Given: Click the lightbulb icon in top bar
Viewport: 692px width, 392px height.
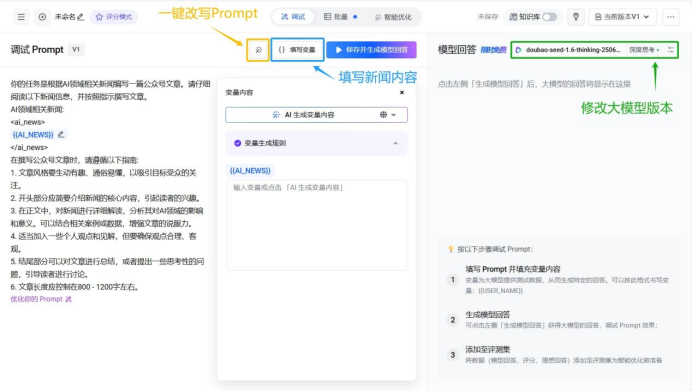Looking at the screenshot, I should point(575,17).
